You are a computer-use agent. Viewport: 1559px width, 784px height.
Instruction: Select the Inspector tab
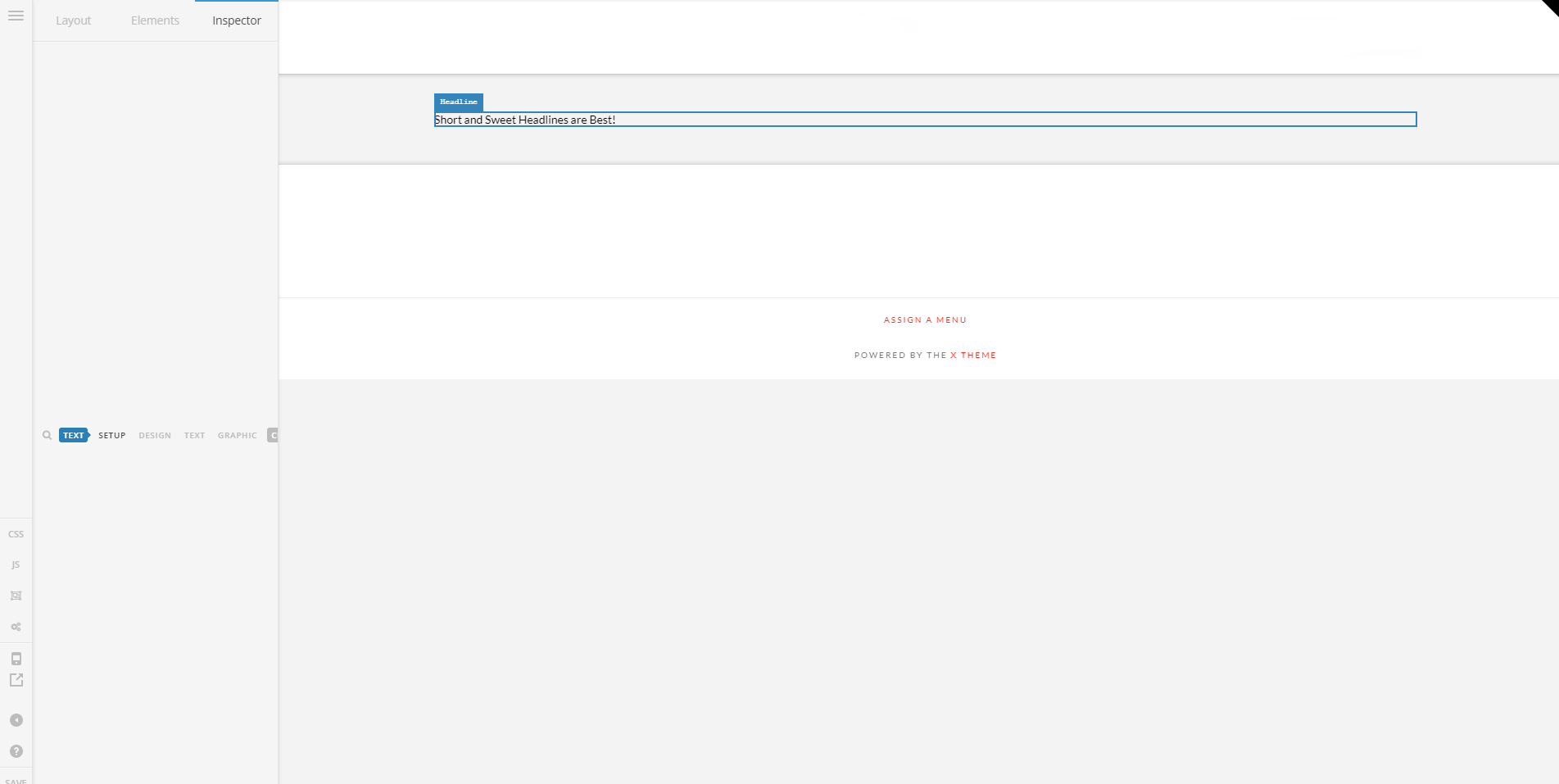pos(236,20)
